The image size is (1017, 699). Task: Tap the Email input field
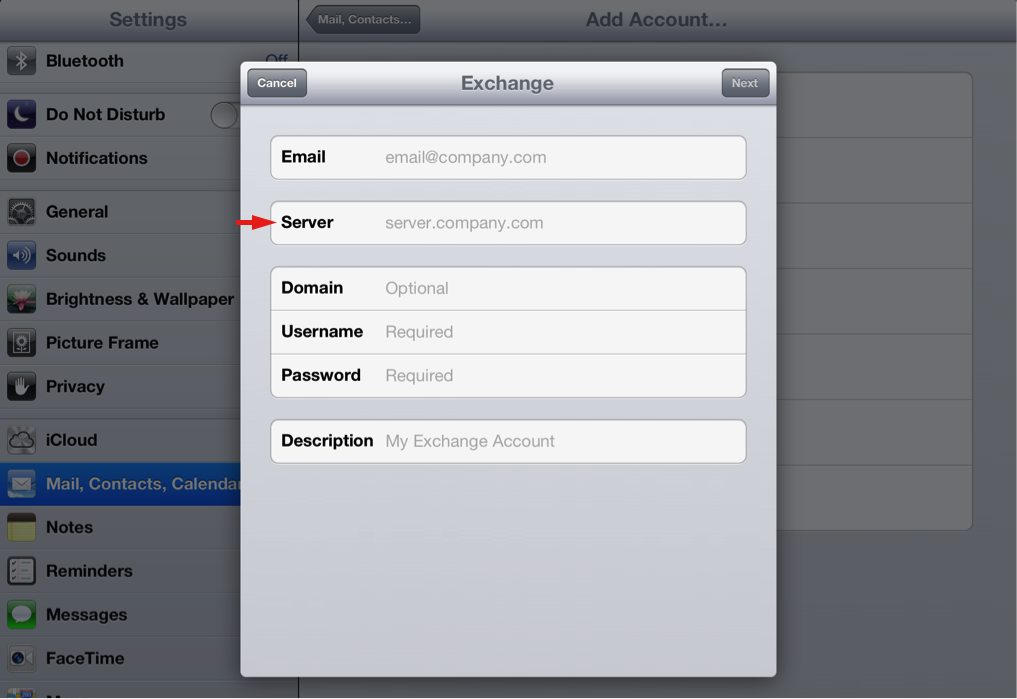560,158
